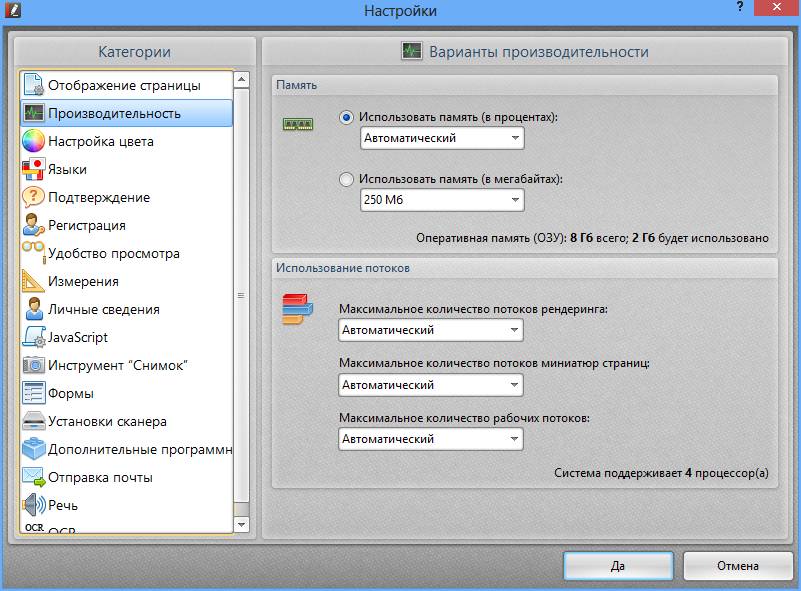801x591 pixels.
Task: Click the Подтверждение question mark icon
Action: pos(33,197)
